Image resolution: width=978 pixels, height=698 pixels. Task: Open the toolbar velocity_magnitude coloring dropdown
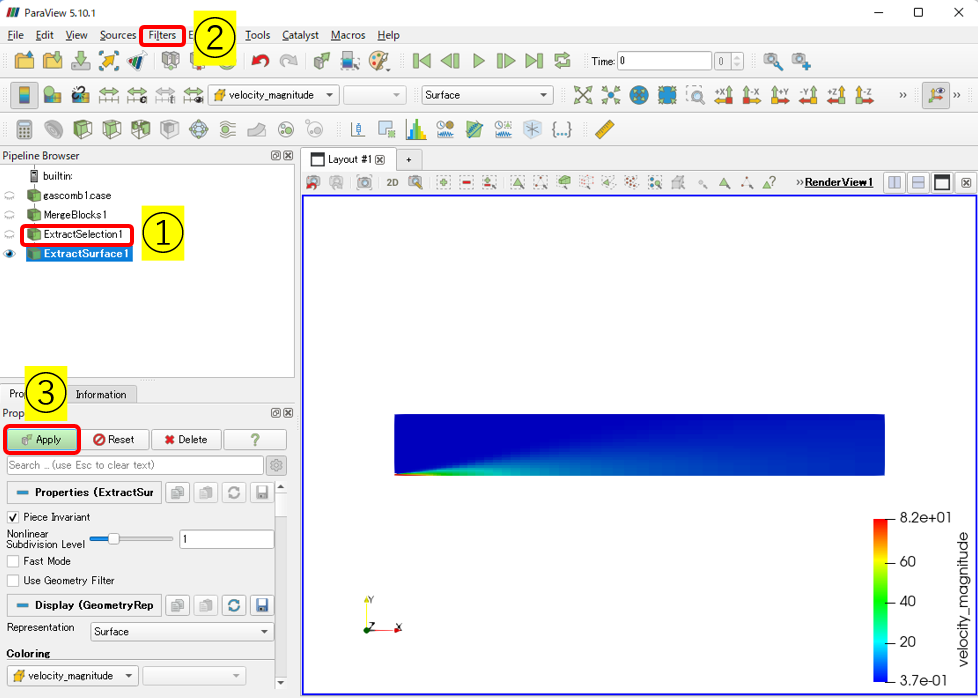(274, 95)
